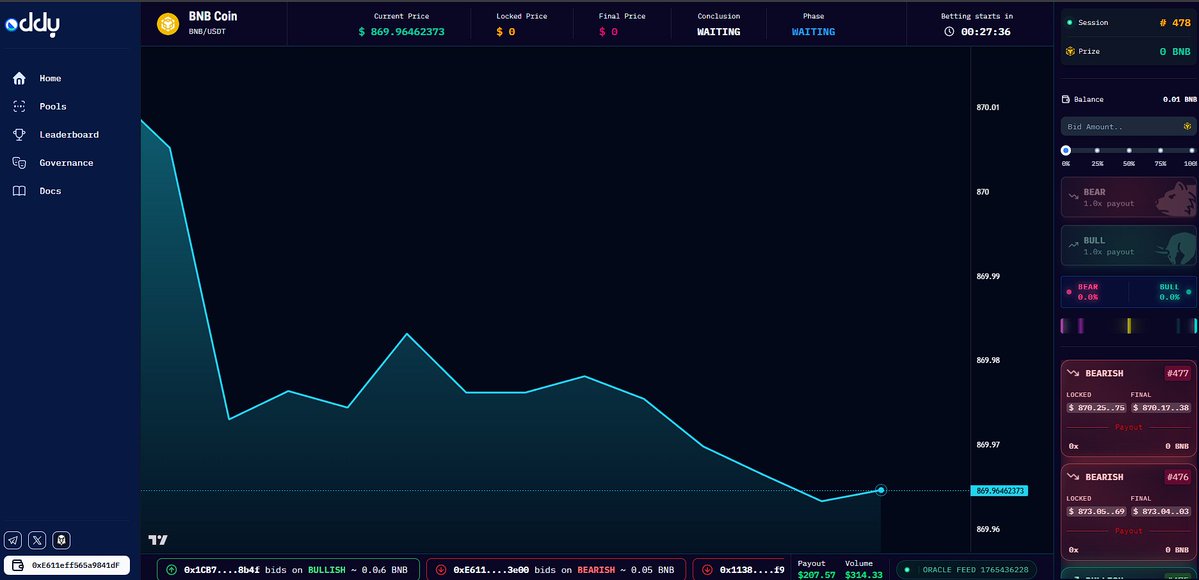This screenshot has width=1199, height=580.
Task: Click the Governance masks icon
Action: pyautogui.click(x=19, y=163)
